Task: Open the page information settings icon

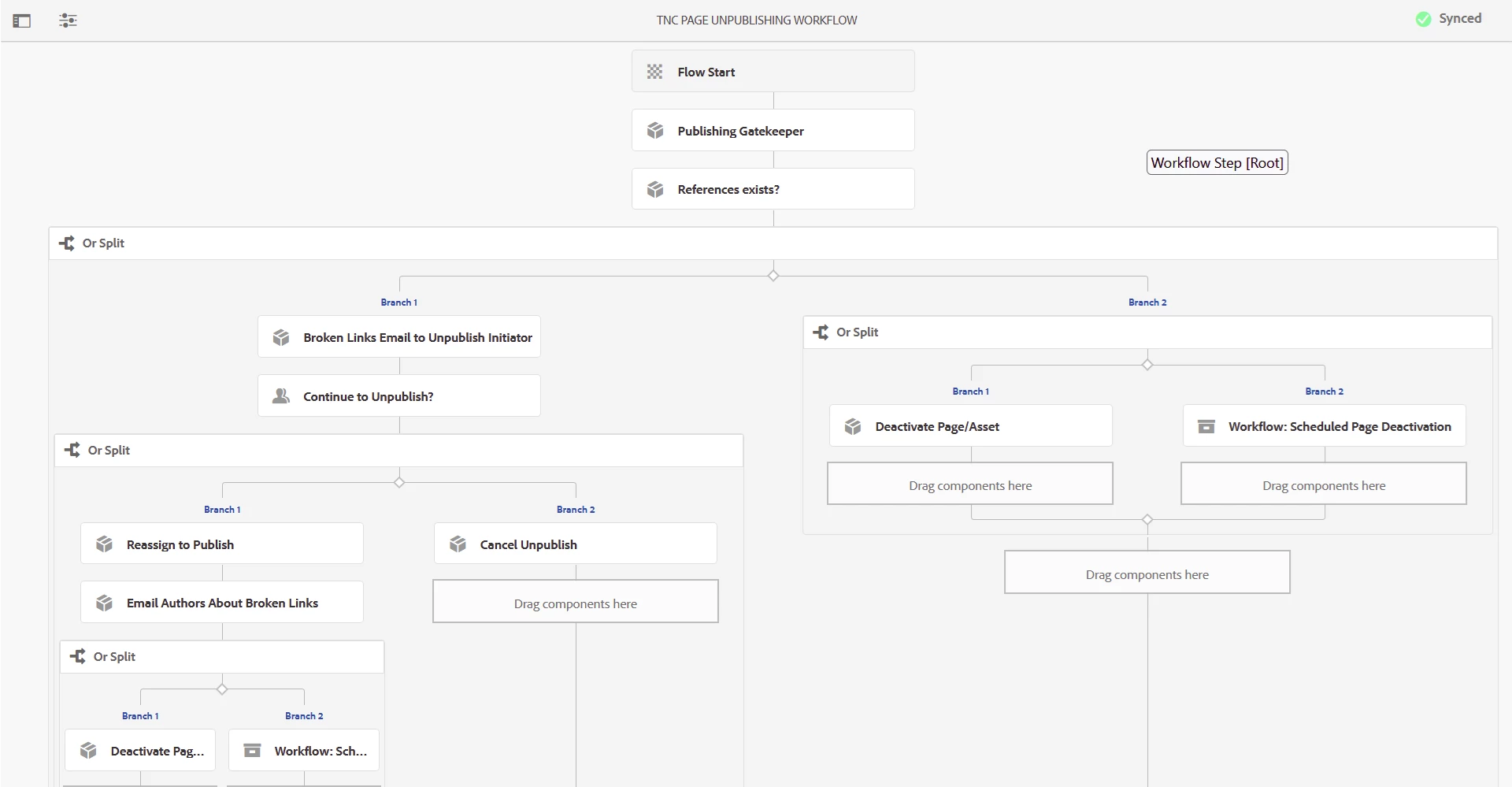Action: [69, 21]
